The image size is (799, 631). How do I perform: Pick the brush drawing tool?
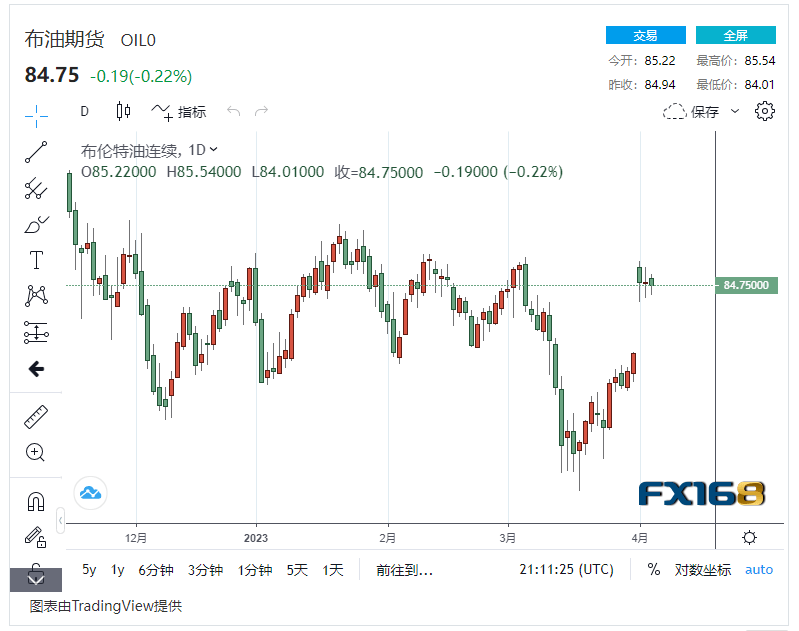36,224
